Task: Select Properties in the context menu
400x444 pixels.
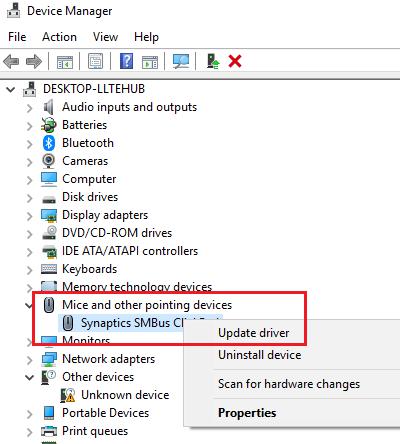Action: point(247,413)
